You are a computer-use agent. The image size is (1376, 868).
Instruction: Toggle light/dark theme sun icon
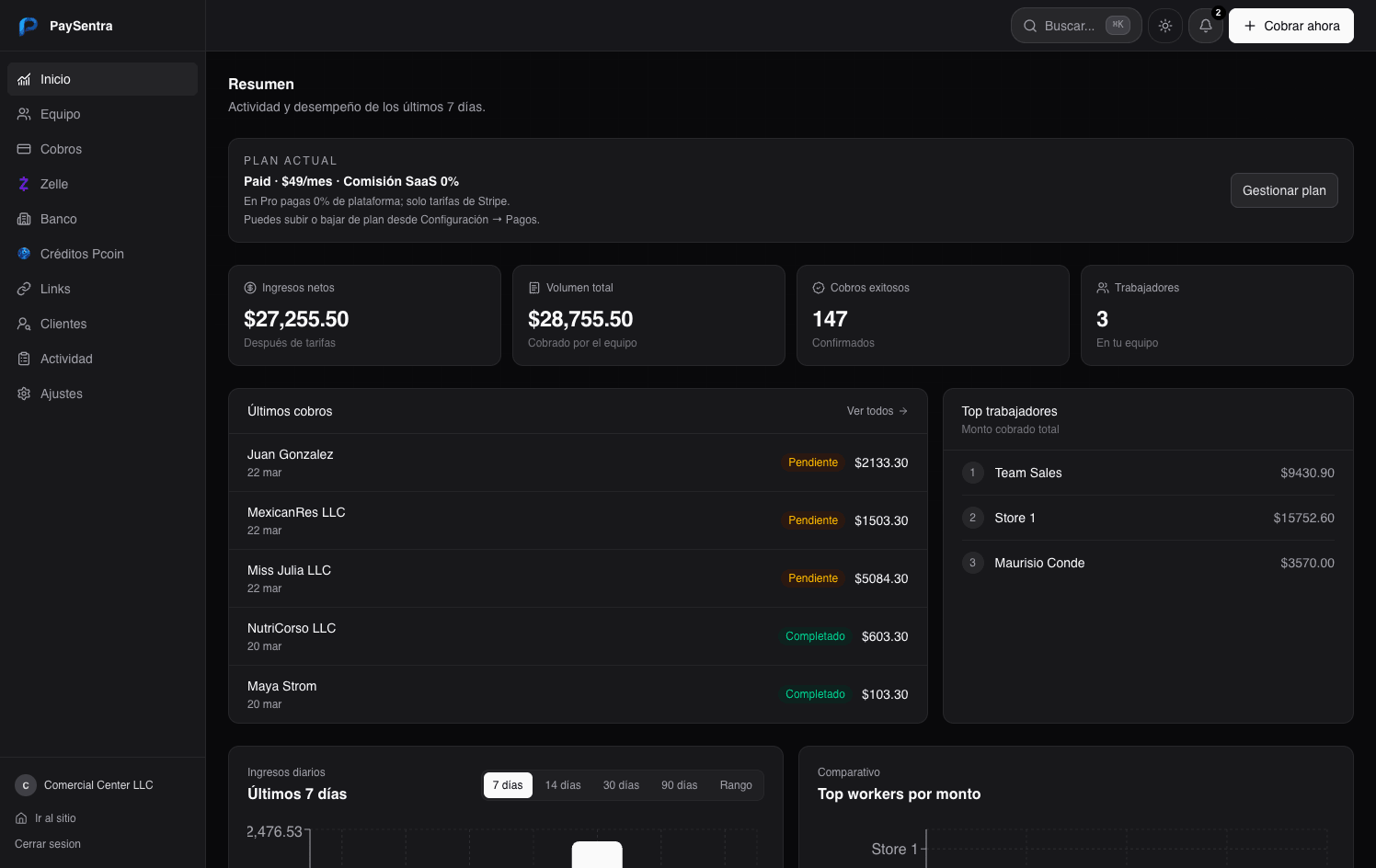point(1164,26)
